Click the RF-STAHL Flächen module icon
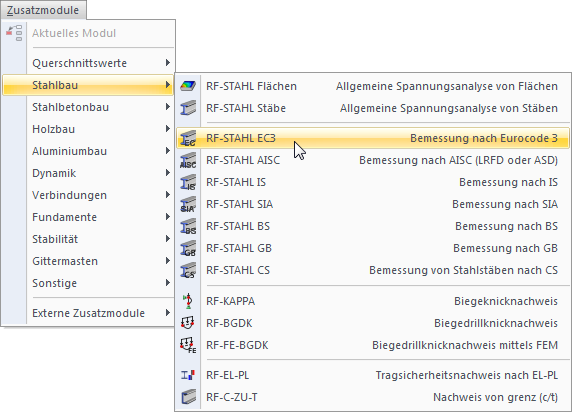572x412 pixels. (x=188, y=86)
